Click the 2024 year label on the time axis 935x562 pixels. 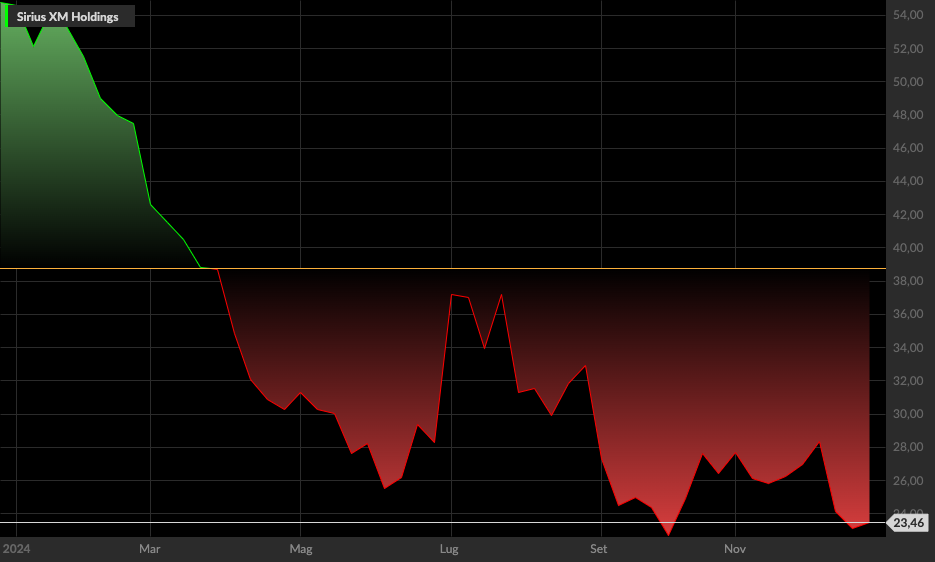coord(16,549)
